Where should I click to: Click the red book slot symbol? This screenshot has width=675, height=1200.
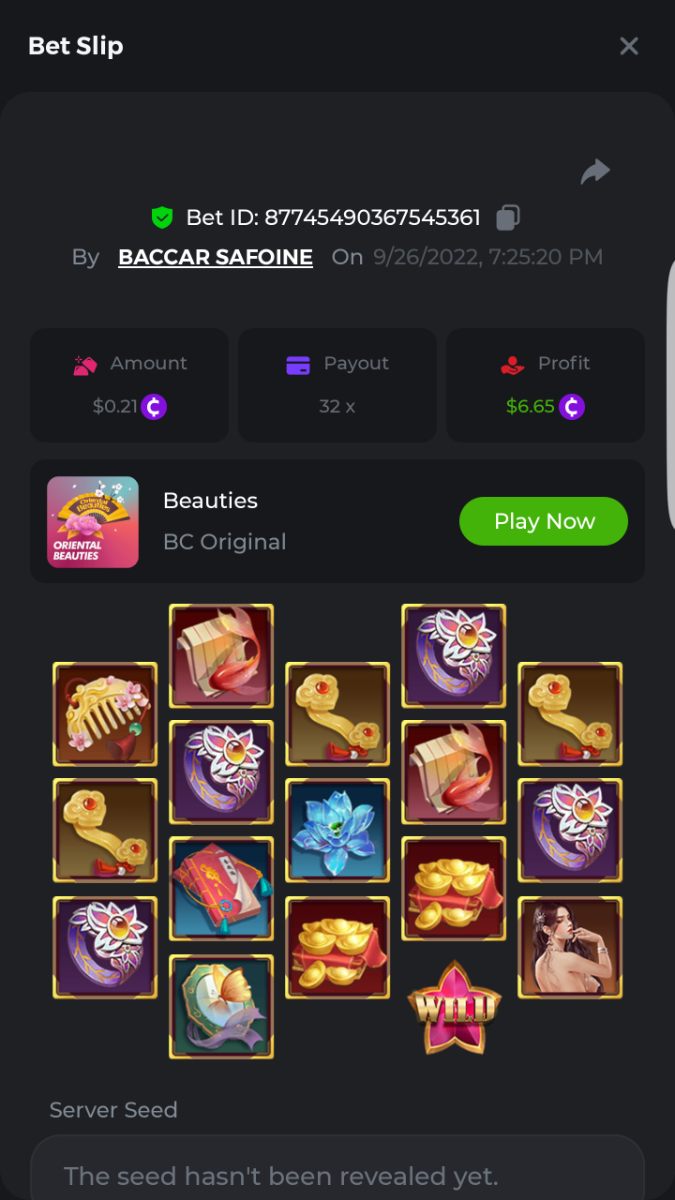tap(221, 889)
